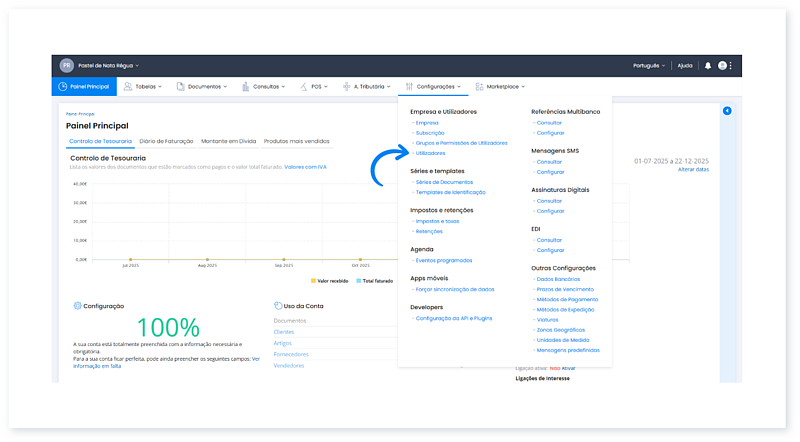Expand the Português language dropdown
This screenshot has width=800, height=442.
(x=649, y=66)
